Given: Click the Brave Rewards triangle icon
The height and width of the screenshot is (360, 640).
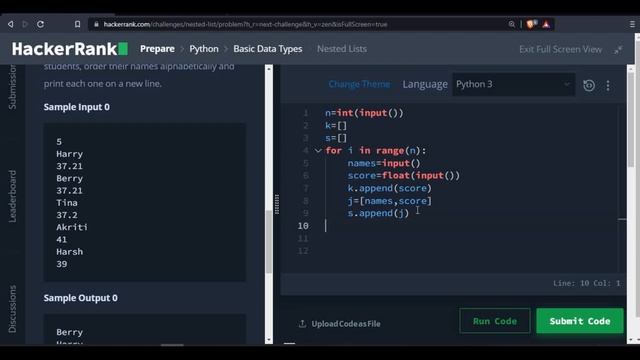Looking at the screenshot, I should (x=546, y=24).
